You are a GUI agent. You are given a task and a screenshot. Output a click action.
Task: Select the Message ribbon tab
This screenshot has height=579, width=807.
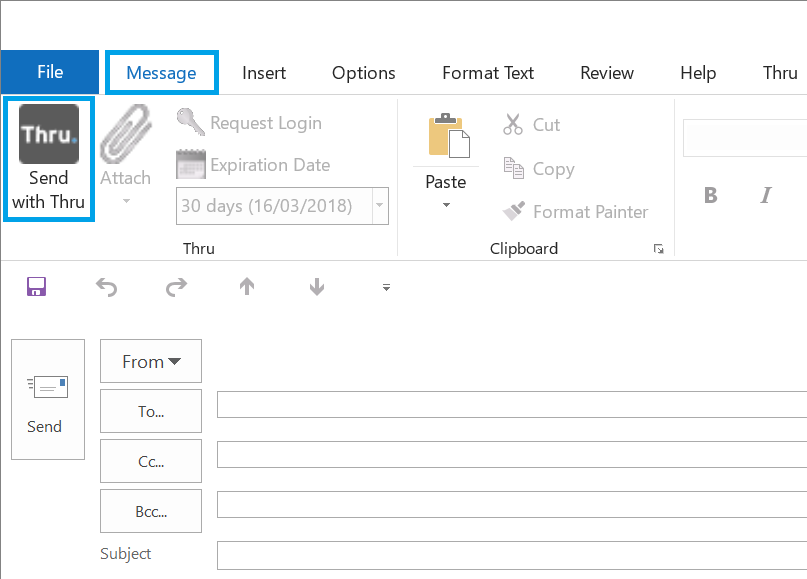pyautogui.click(x=162, y=73)
